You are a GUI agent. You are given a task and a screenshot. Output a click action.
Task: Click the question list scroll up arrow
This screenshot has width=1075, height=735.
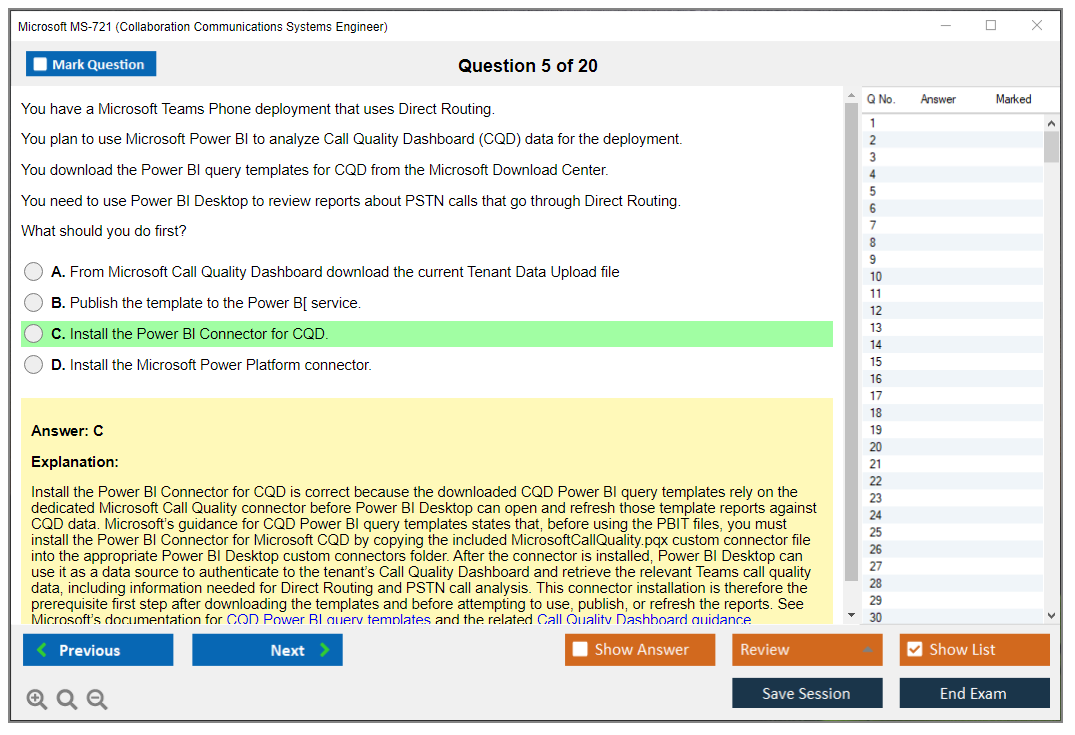(1051, 123)
